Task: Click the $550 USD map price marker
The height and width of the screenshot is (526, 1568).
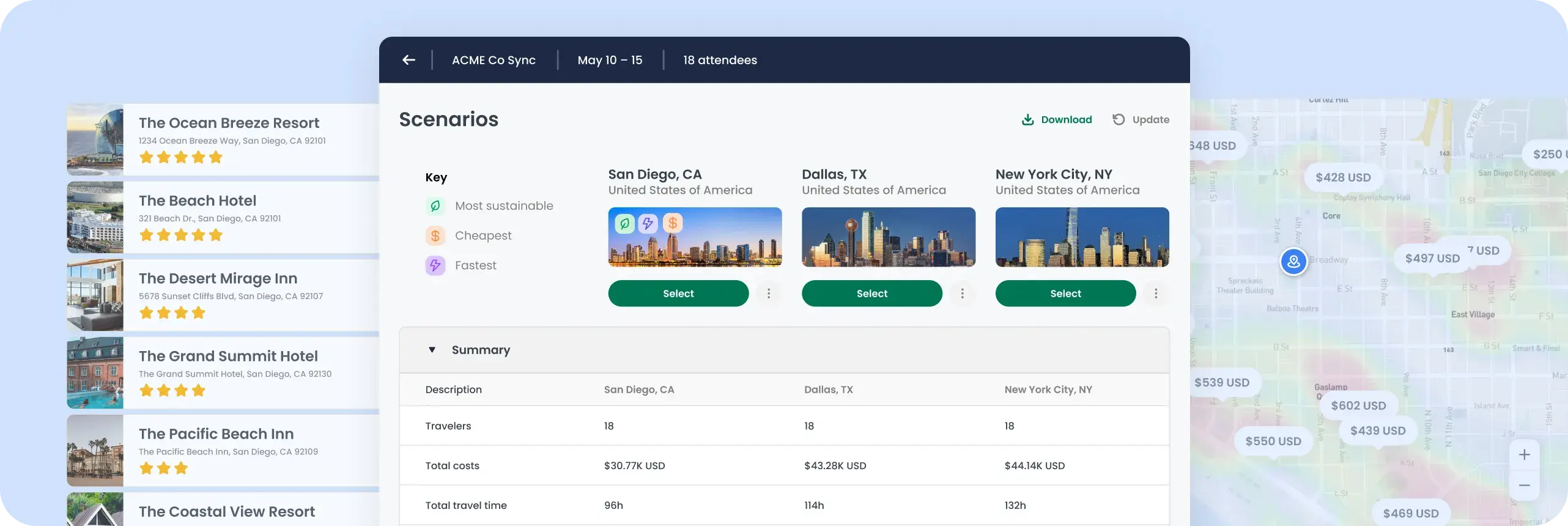Action: click(x=1273, y=441)
